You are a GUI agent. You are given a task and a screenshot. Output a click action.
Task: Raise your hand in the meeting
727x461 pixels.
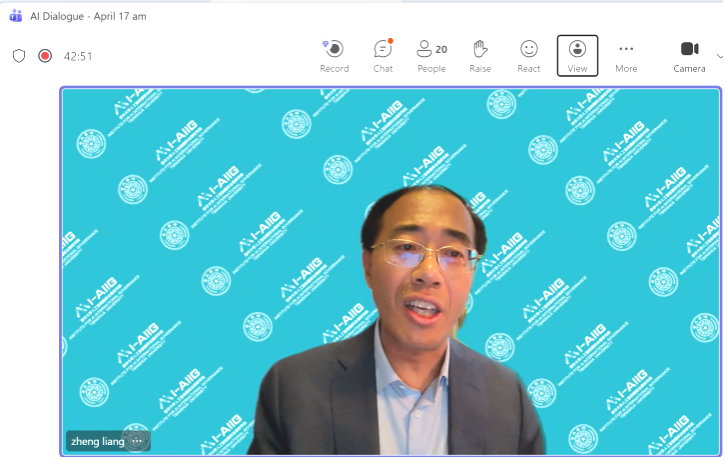[480, 55]
